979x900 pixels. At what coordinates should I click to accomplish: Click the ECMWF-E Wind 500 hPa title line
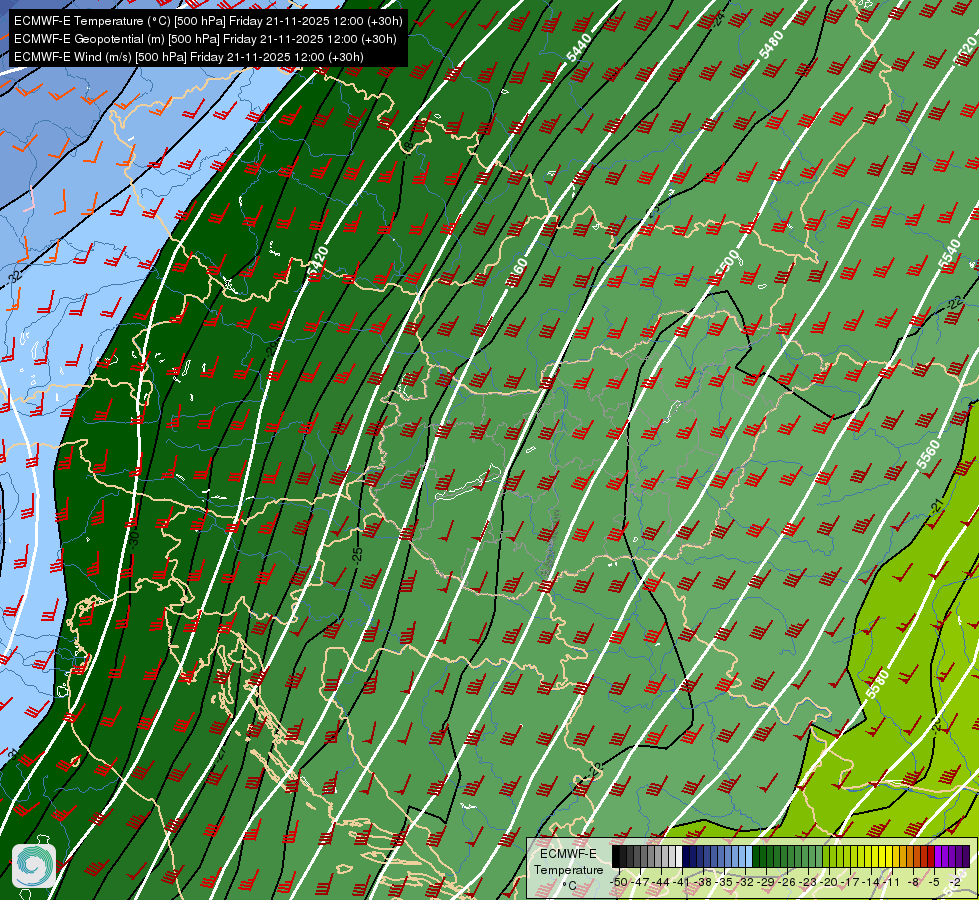(189, 57)
